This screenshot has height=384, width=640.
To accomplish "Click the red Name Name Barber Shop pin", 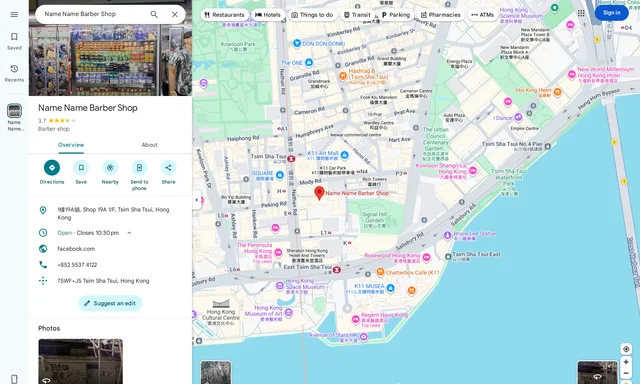I will click(x=319, y=193).
